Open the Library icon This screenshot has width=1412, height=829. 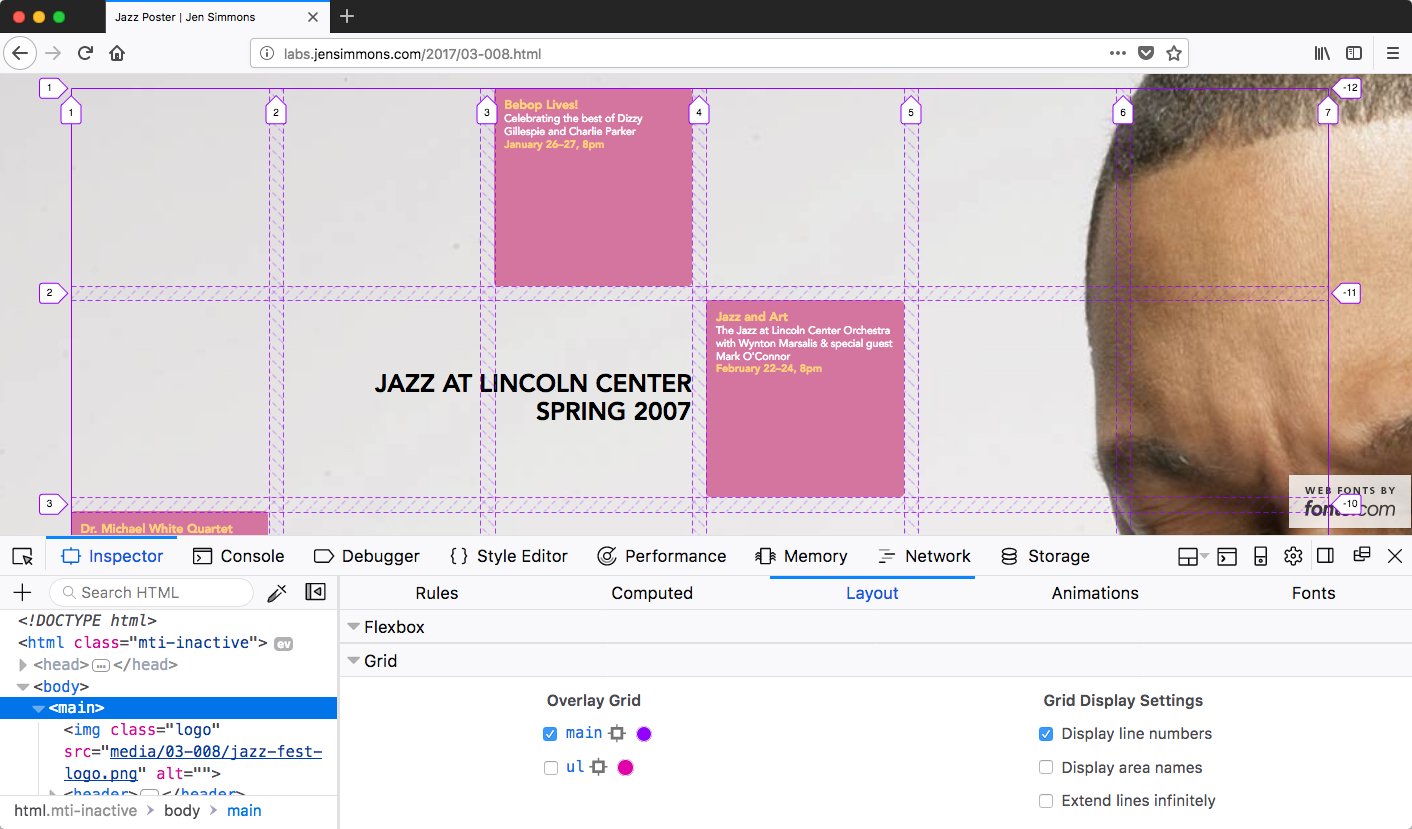click(x=1322, y=53)
